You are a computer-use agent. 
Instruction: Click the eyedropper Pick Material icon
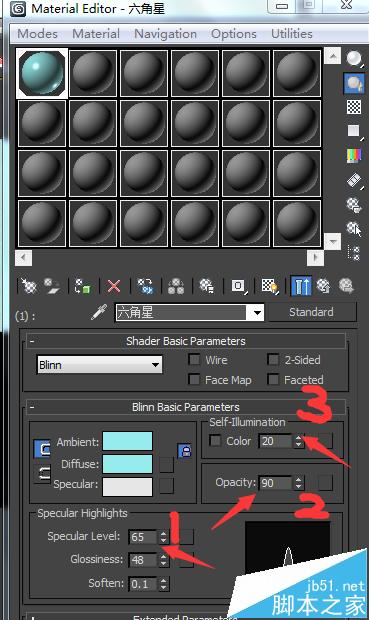[99, 312]
